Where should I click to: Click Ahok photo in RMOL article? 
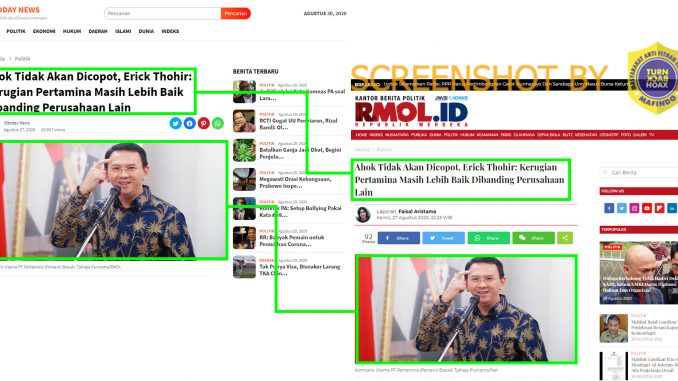pos(466,309)
